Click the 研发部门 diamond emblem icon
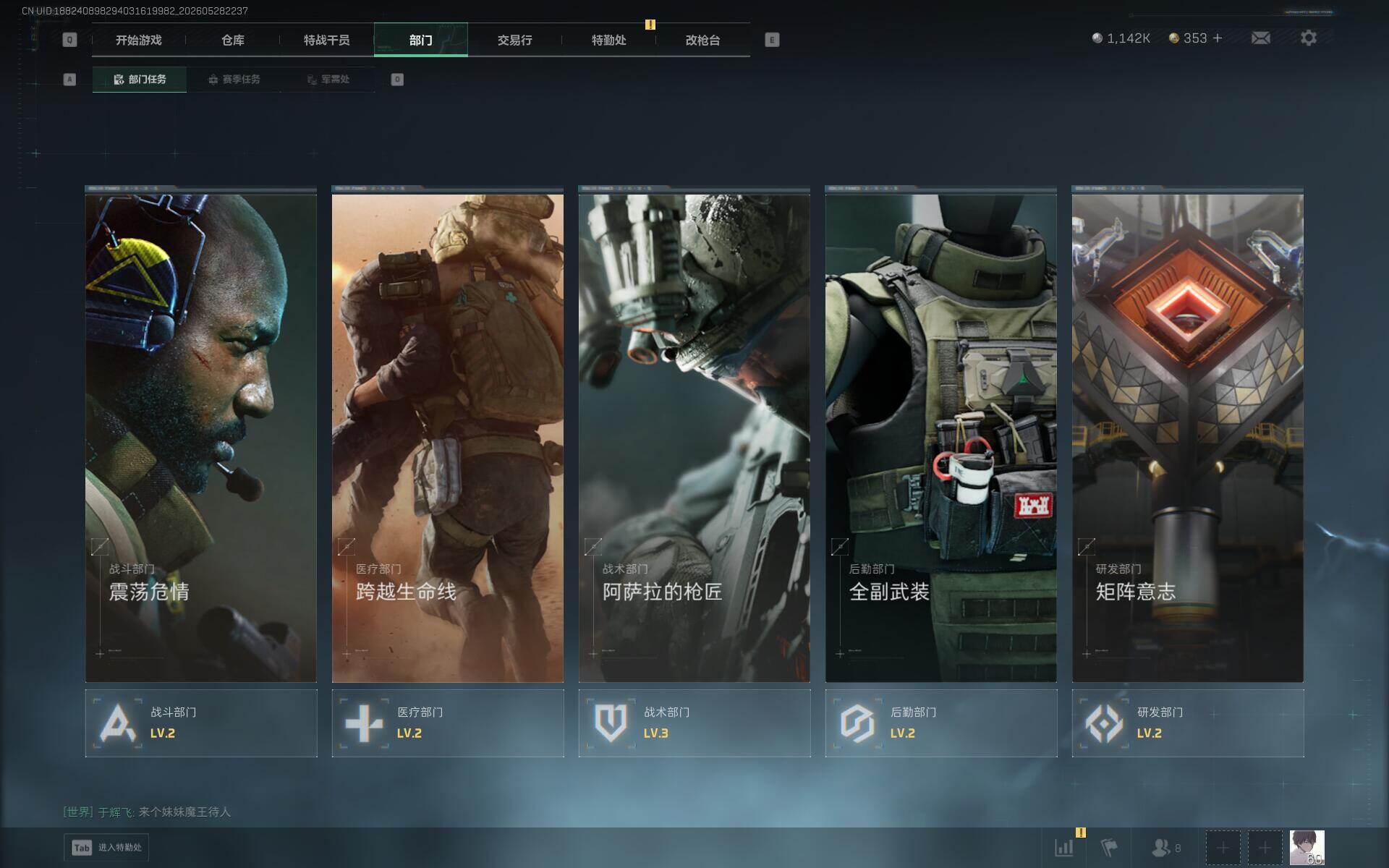 (1104, 723)
